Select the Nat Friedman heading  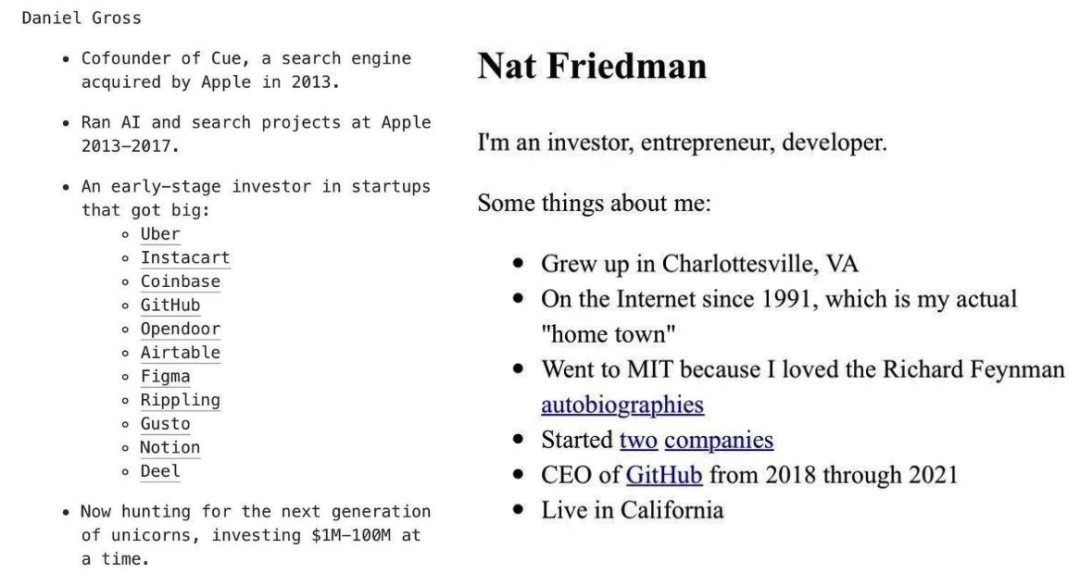click(592, 66)
